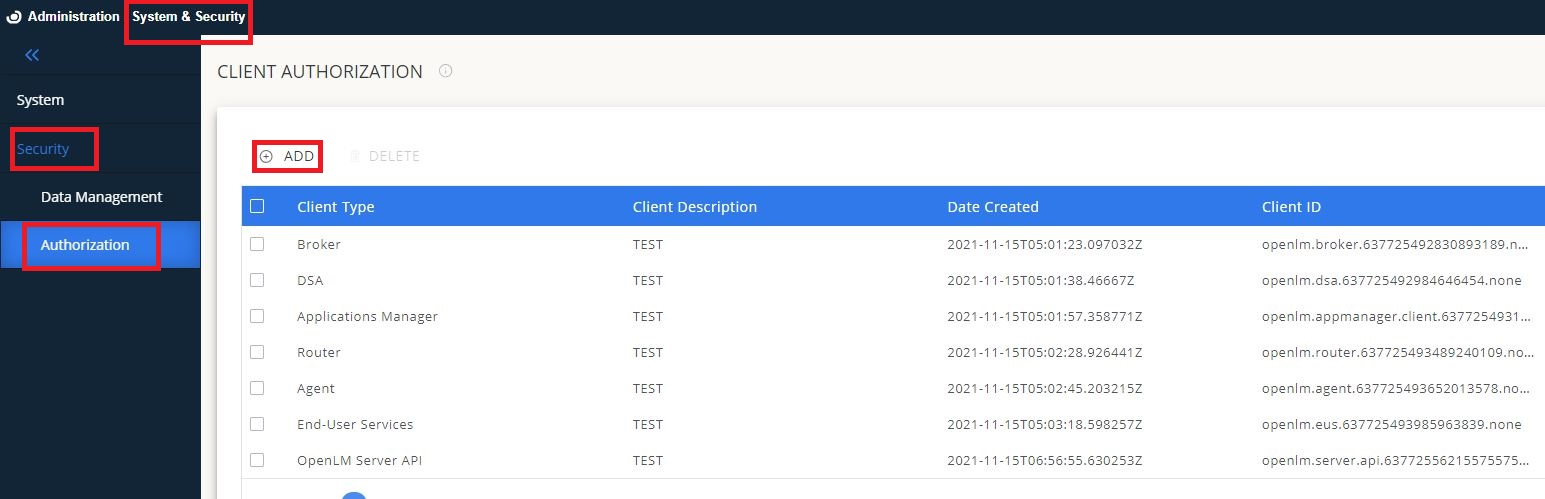Image resolution: width=1545 pixels, height=499 pixels.
Task: Sort table by Date Created header
Action: pyautogui.click(x=992, y=207)
